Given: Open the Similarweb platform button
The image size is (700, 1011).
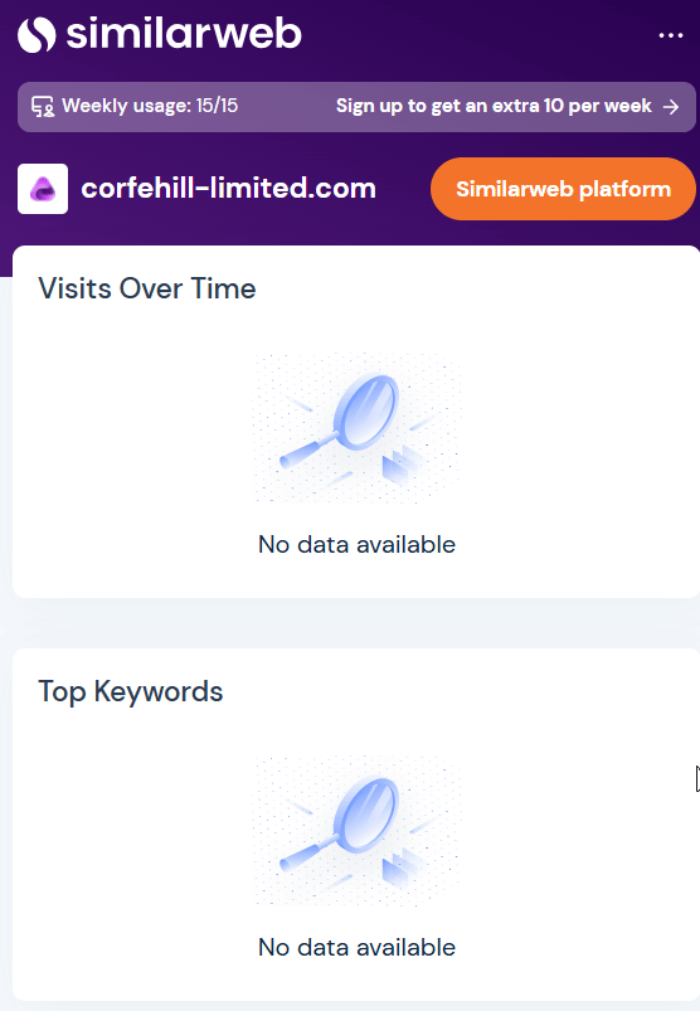Looking at the screenshot, I should tap(563, 189).
